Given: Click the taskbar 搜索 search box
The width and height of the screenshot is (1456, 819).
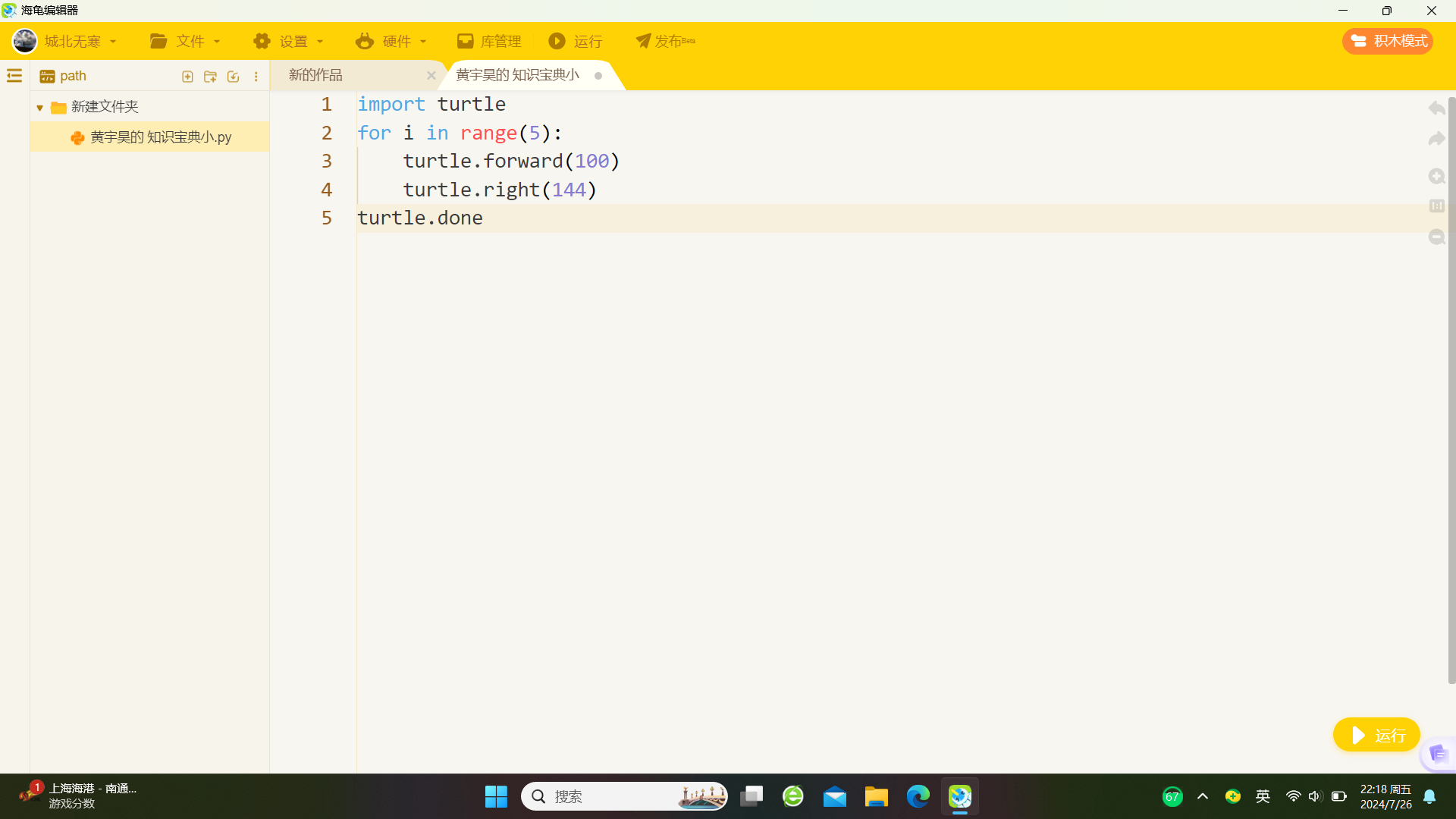Looking at the screenshot, I should 624,796.
